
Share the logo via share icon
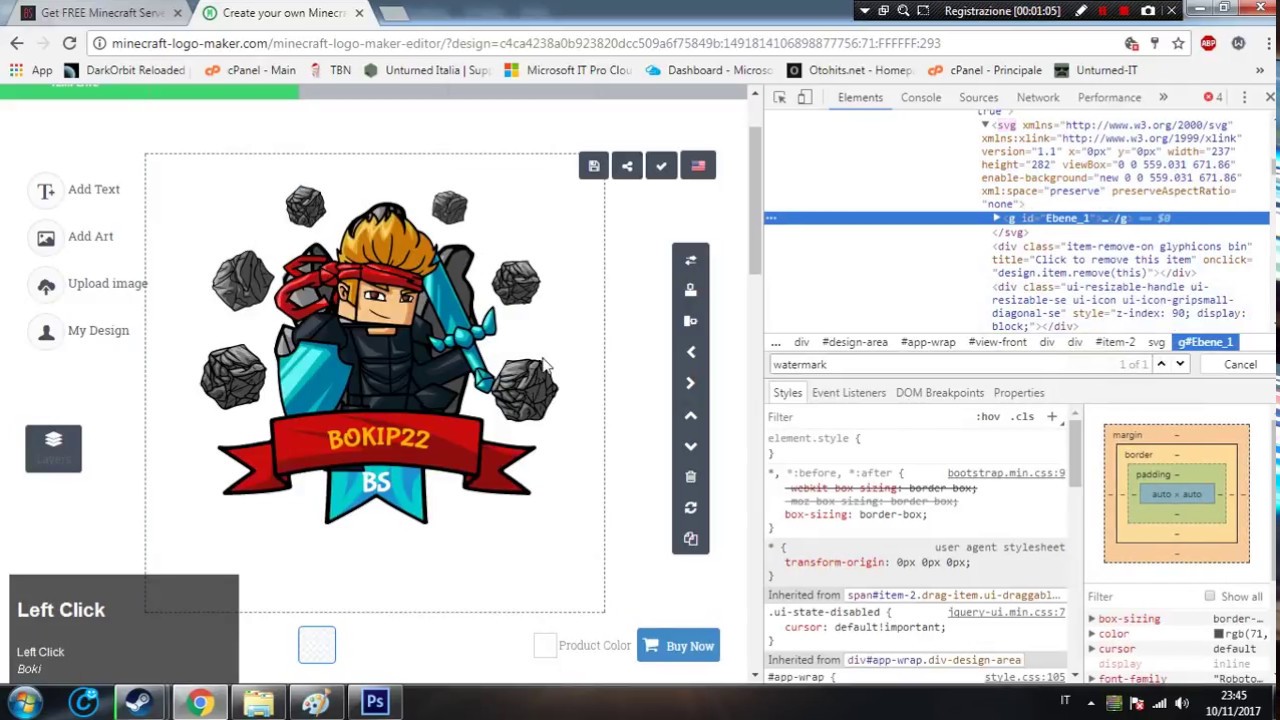(x=627, y=165)
